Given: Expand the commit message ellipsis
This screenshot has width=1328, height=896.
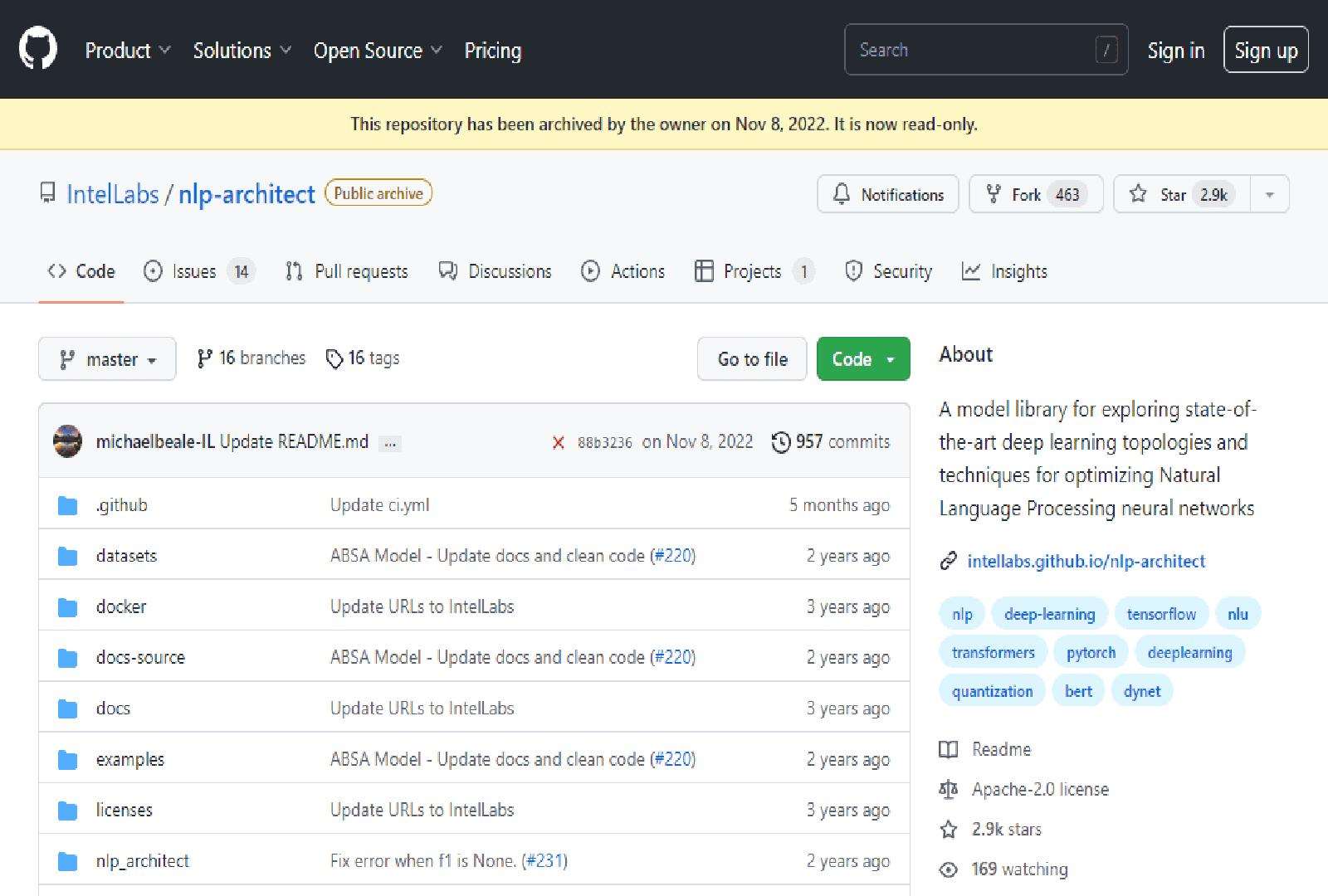Looking at the screenshot, I should pos(389,443).
